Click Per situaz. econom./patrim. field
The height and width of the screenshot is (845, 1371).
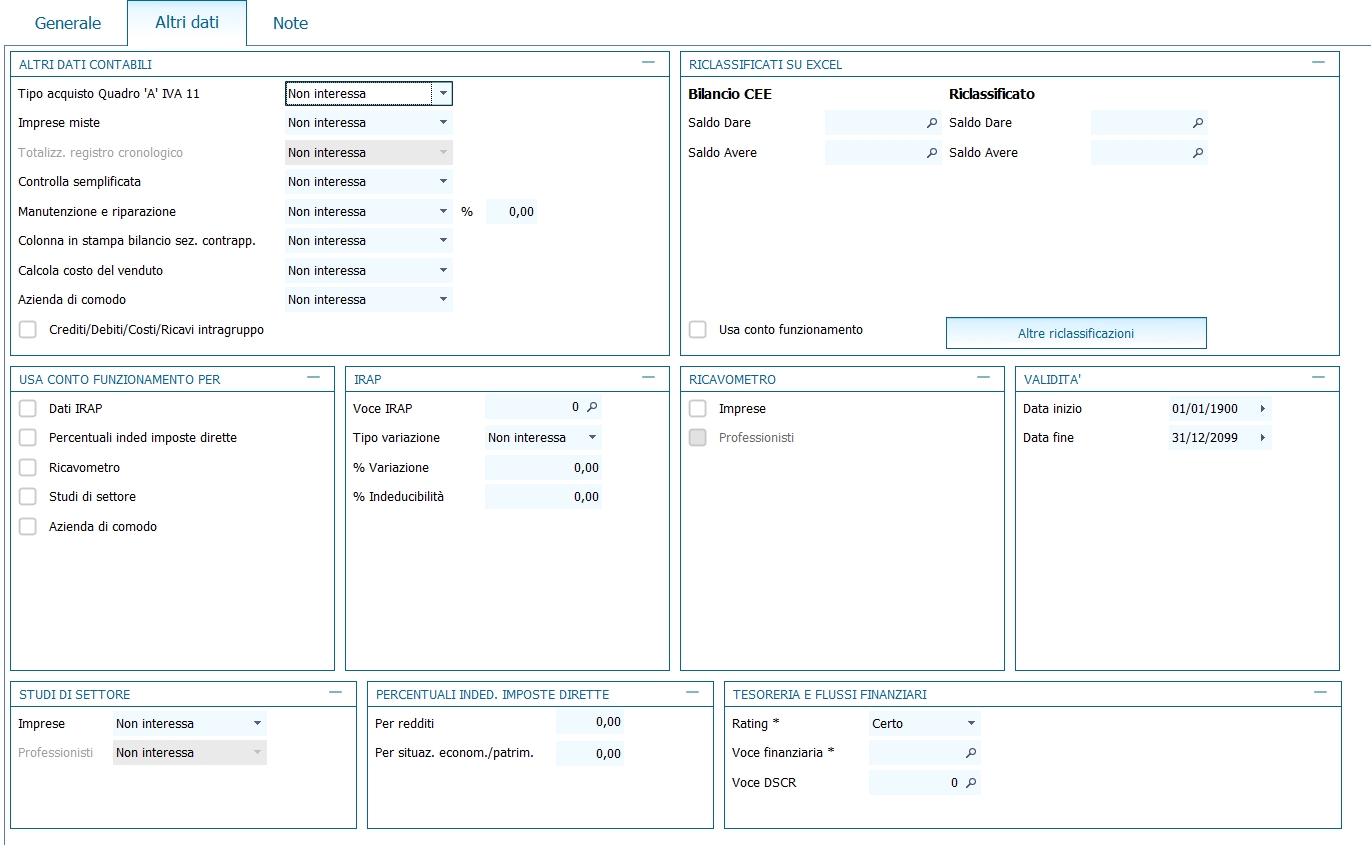tap(589, 754)
